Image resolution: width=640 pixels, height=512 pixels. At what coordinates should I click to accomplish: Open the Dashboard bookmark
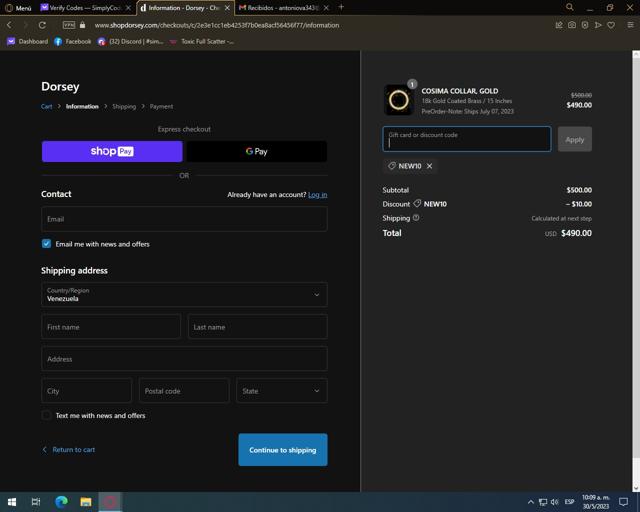[x=28, y=41]
